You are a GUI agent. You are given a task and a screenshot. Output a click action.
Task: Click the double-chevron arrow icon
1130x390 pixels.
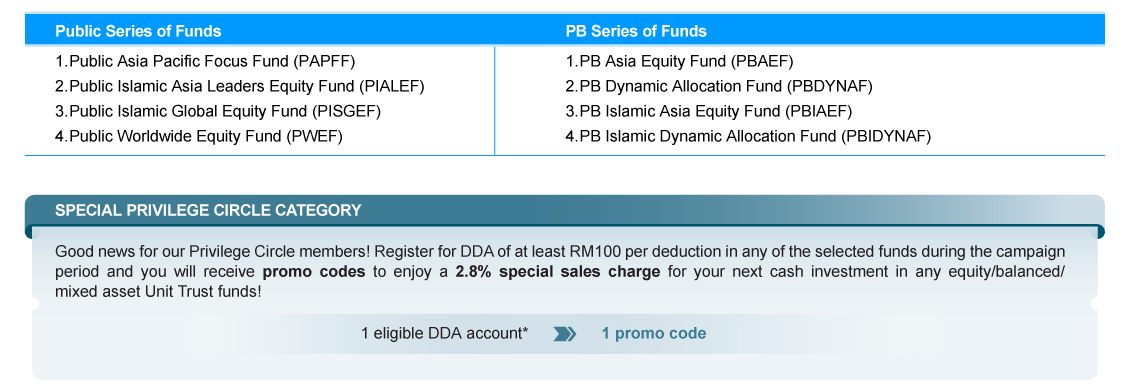point(565,334)
